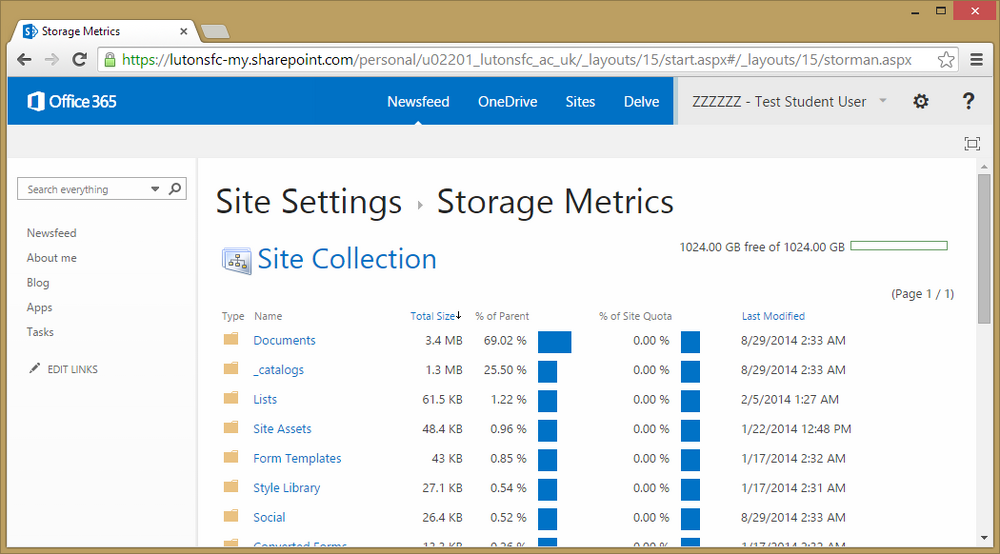This screenshot has height=554, width=1000.
Task: Open the settings gear icon
Action: 920,101
